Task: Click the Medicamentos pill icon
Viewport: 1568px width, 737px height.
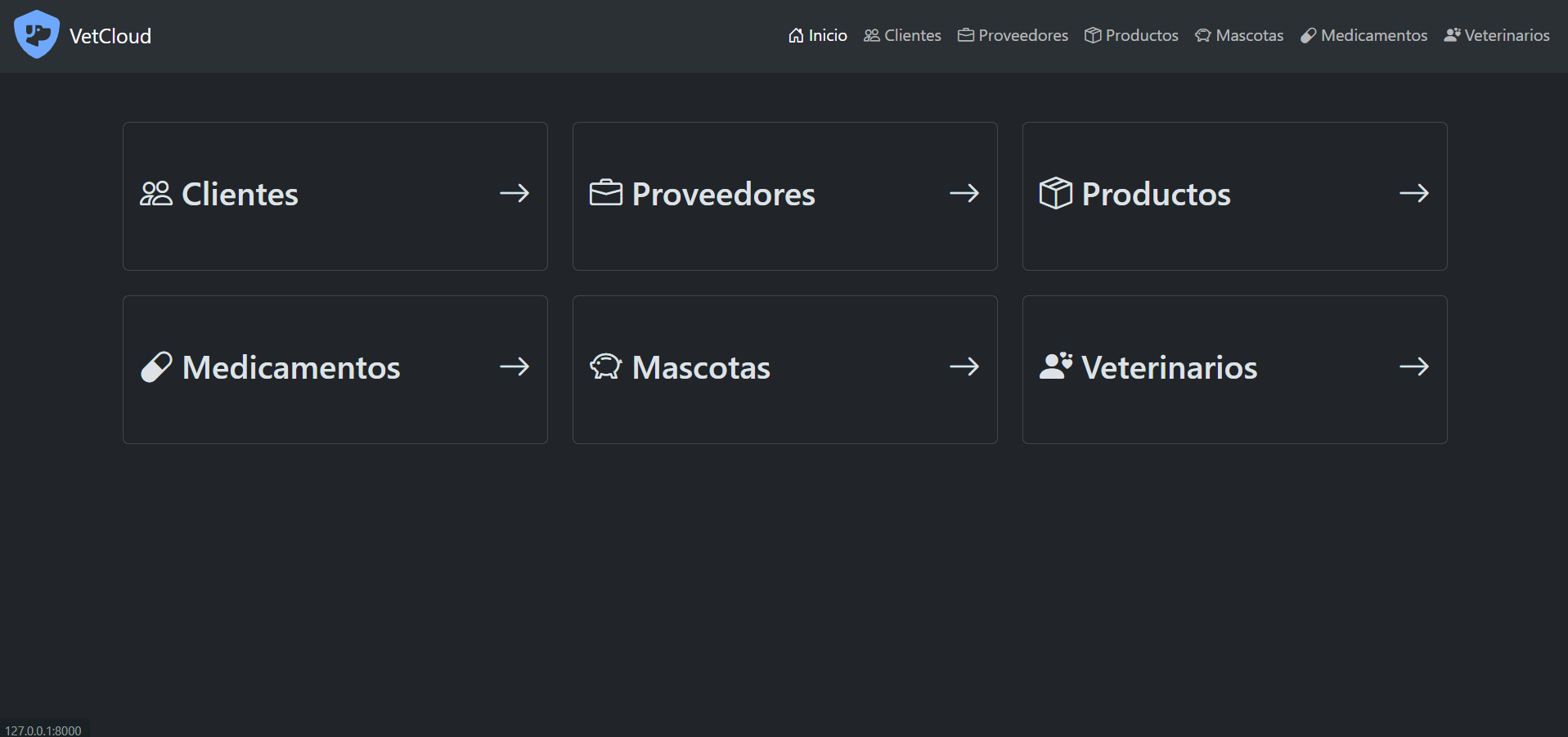Action: (156, 366)
